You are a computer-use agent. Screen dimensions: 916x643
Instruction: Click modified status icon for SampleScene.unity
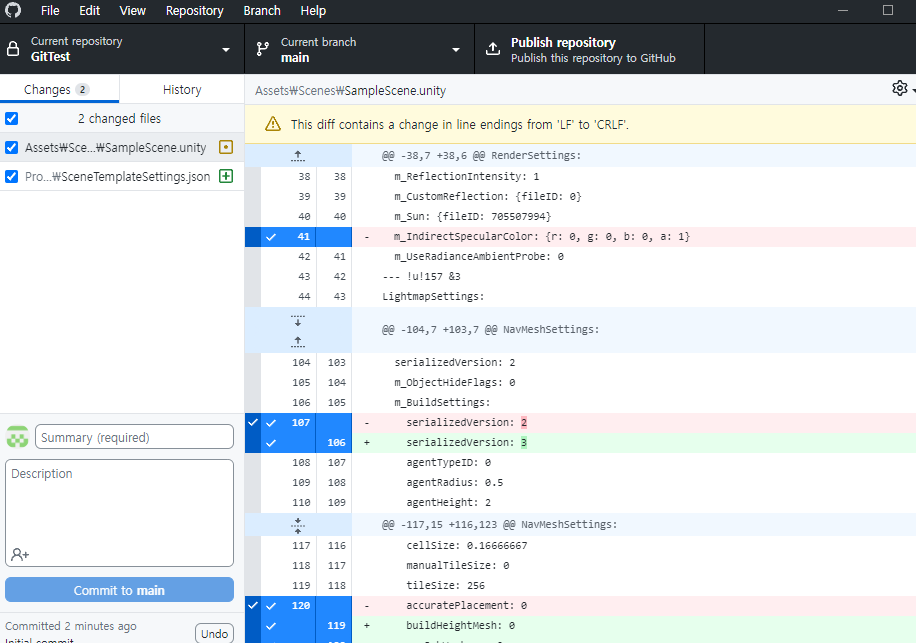click(226, 147)
